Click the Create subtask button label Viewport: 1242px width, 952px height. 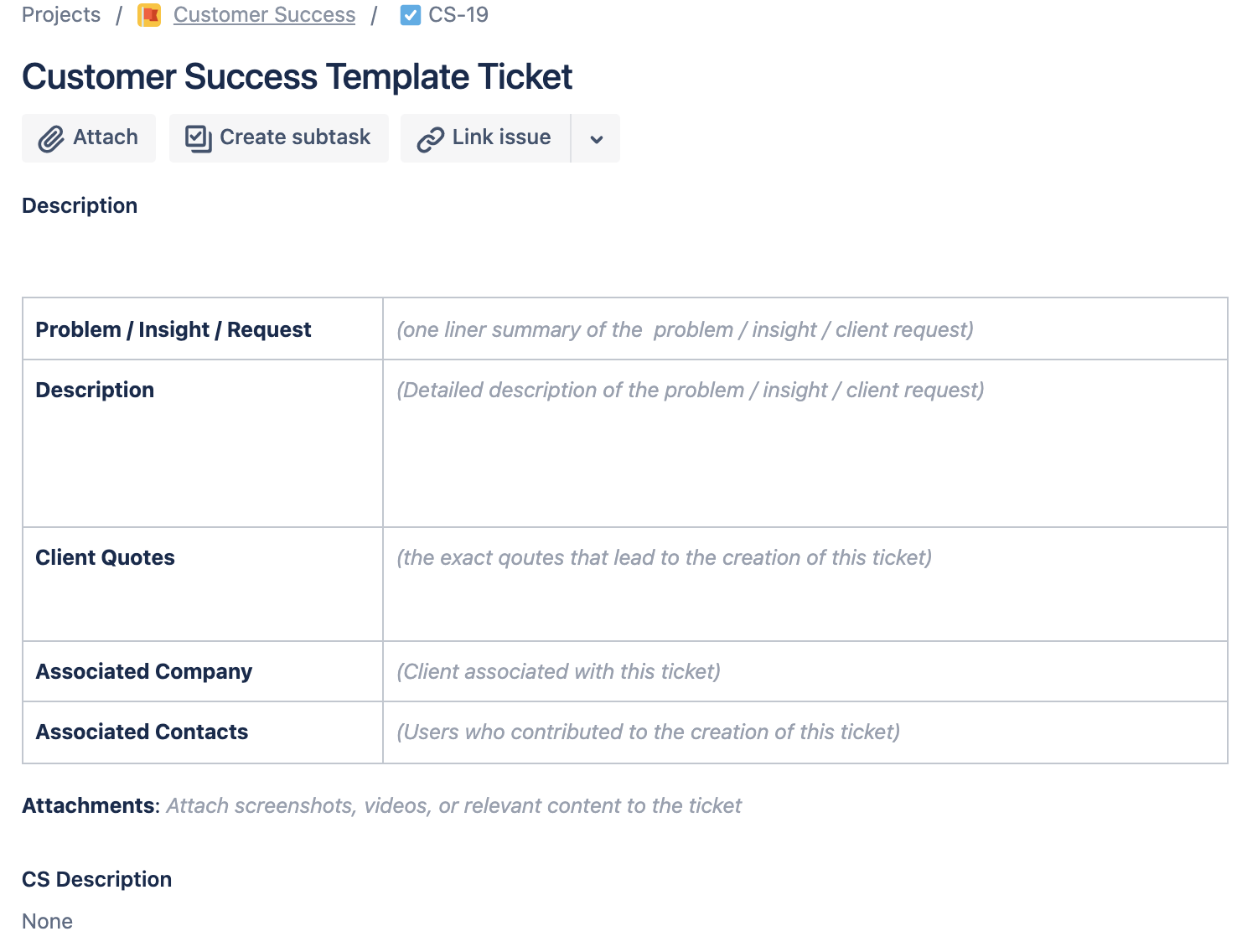295,137
